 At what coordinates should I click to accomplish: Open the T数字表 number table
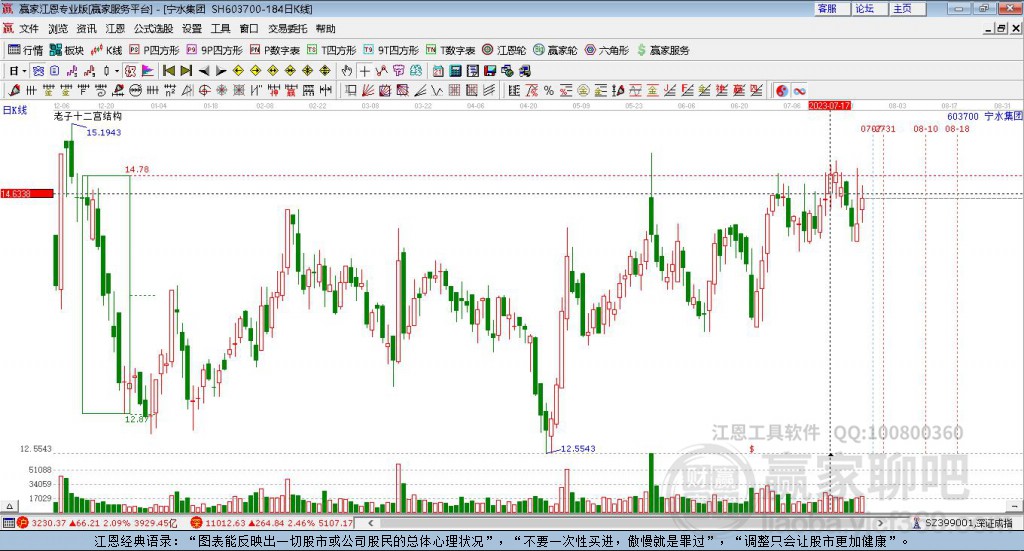[450, 50]
